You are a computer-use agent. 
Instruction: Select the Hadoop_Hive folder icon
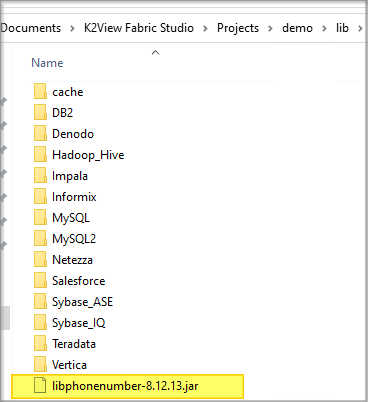click(x=40, y=155)
